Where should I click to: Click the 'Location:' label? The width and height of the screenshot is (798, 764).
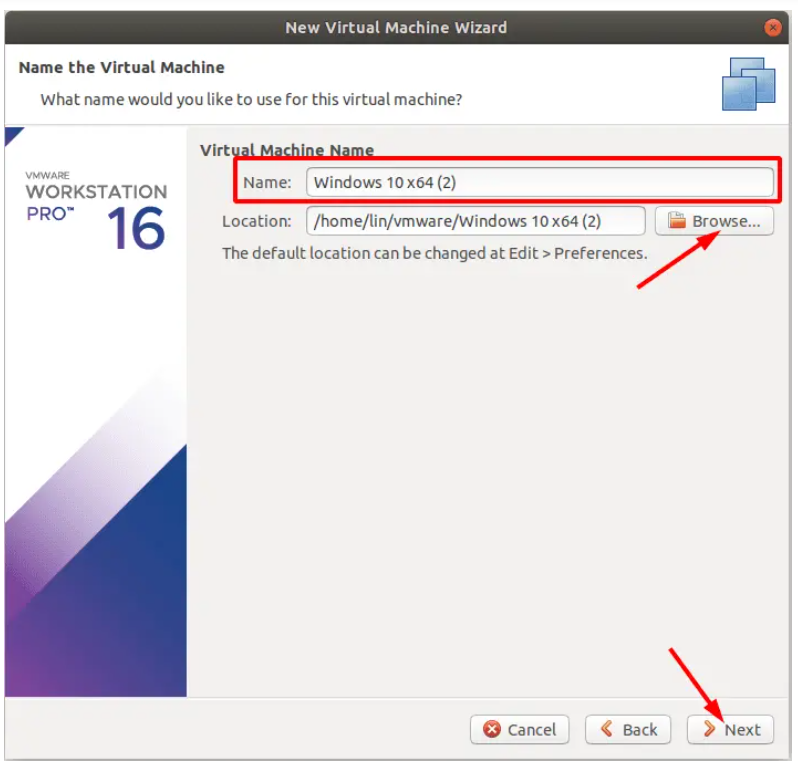tap(256, 221)
